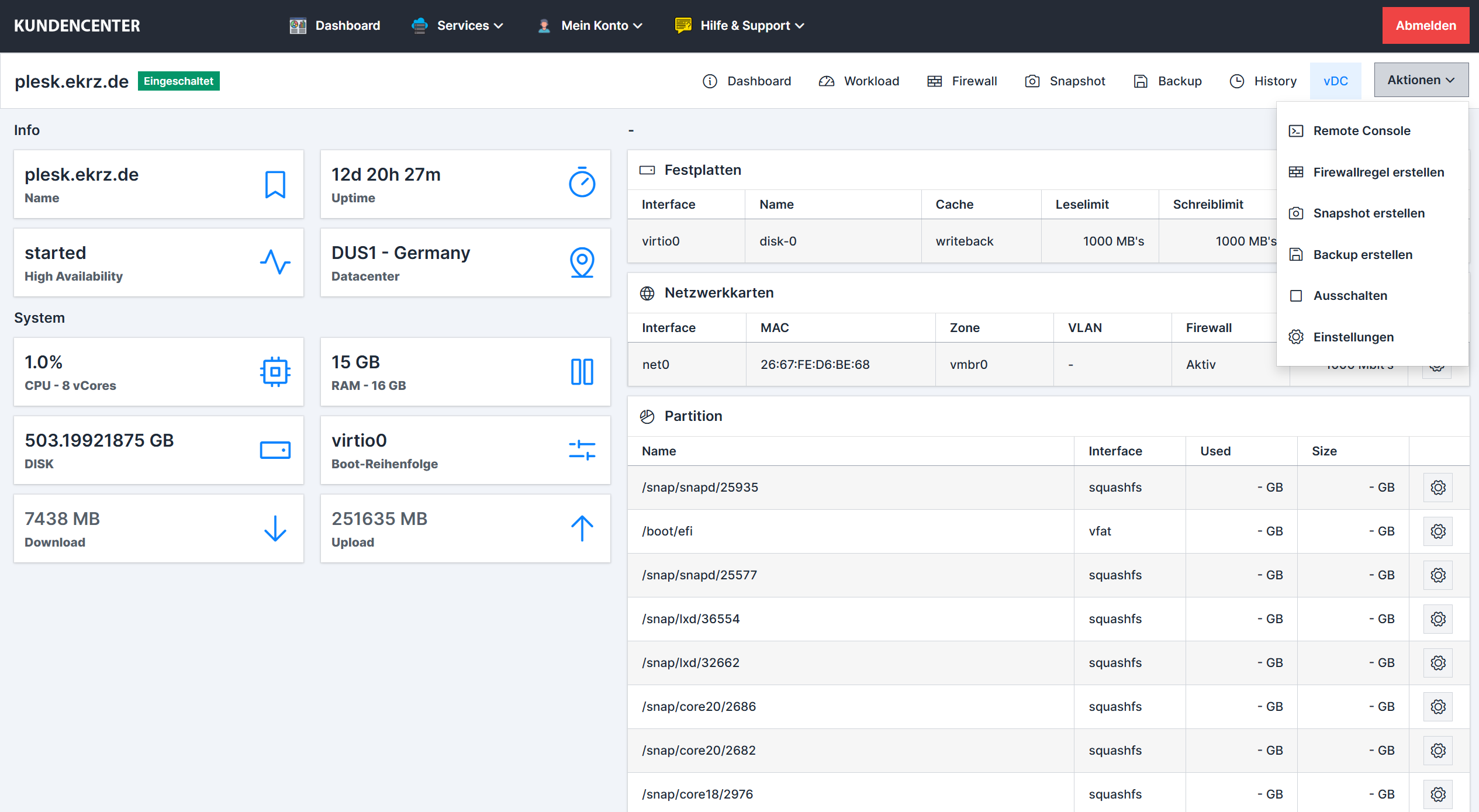
Task: Click the High Availability pulse icon
Action: tap(275, 262)
